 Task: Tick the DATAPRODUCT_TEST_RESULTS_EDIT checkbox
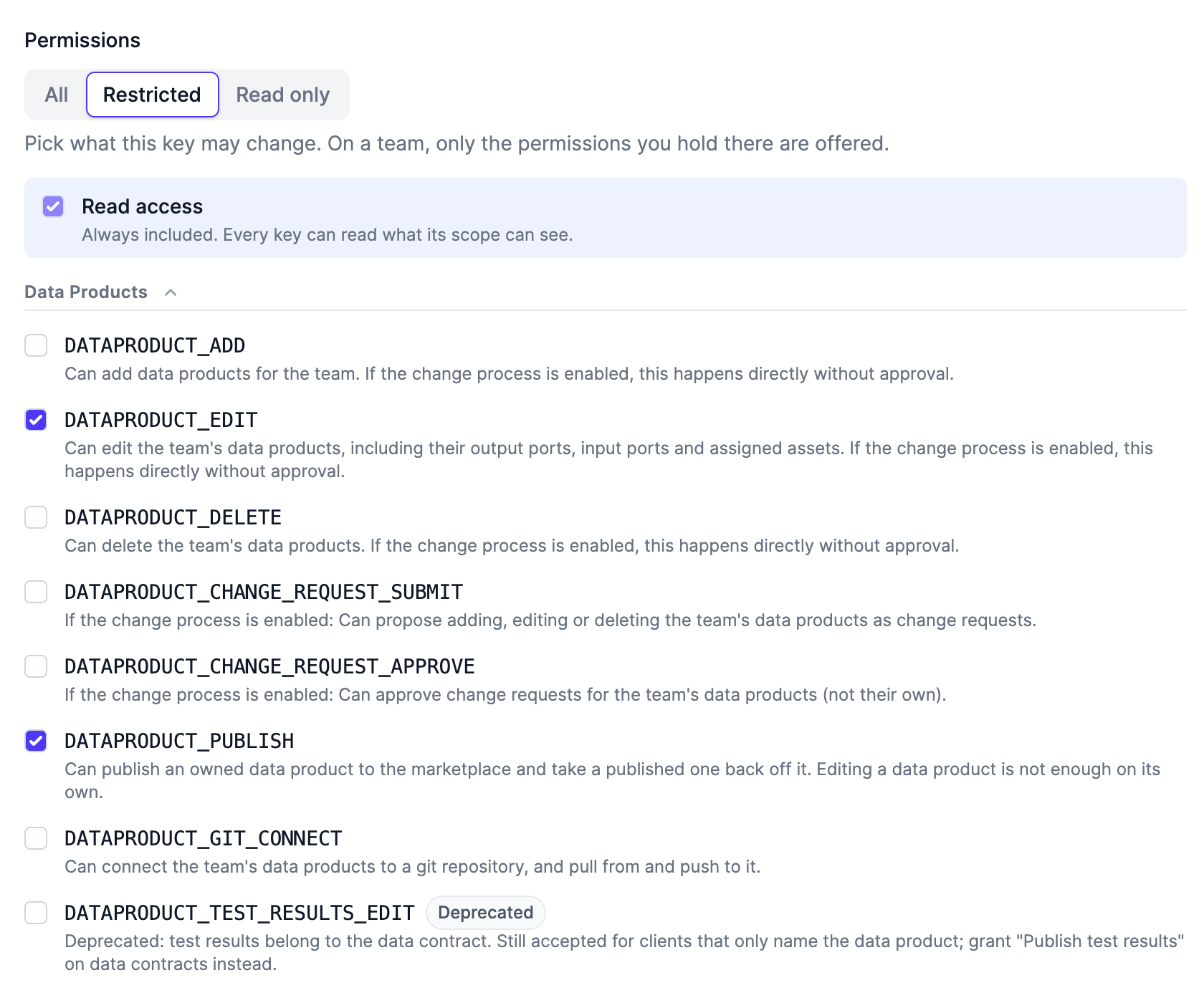click(x=36, y=913)
